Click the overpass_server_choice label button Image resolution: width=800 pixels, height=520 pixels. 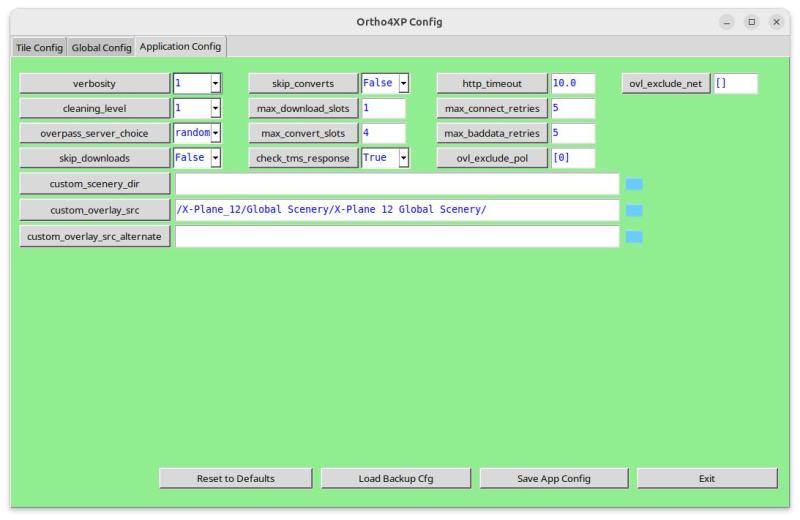94,133
